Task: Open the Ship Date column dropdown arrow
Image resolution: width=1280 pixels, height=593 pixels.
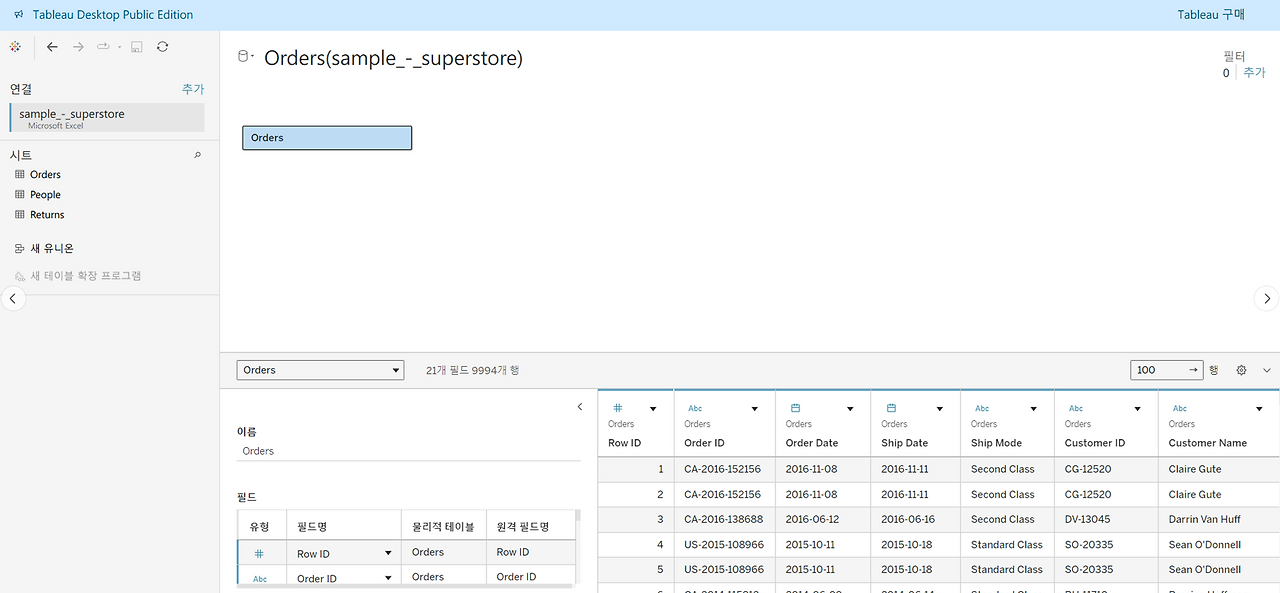Action: tap(940, 408)
